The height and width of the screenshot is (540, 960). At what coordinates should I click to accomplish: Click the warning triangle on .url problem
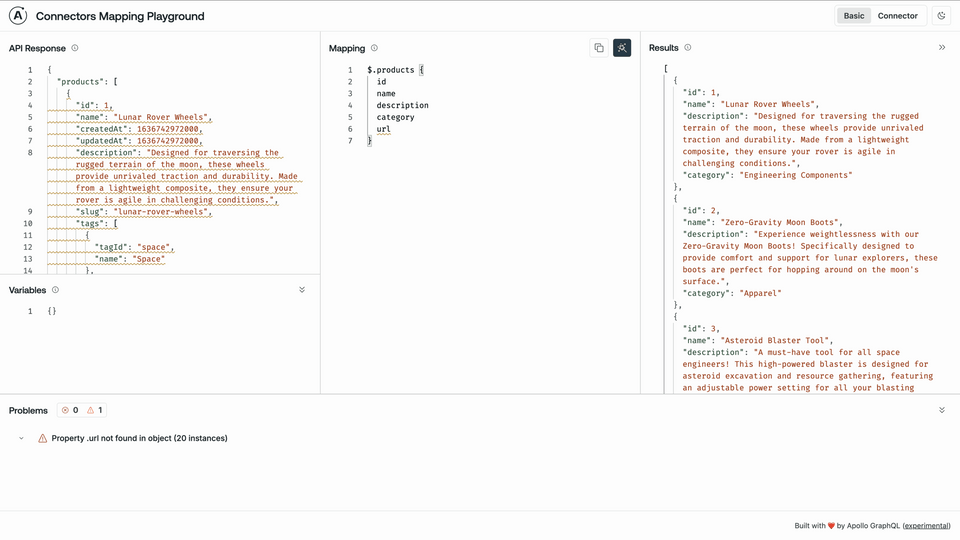pyautogui.click(x=42, y=438)
